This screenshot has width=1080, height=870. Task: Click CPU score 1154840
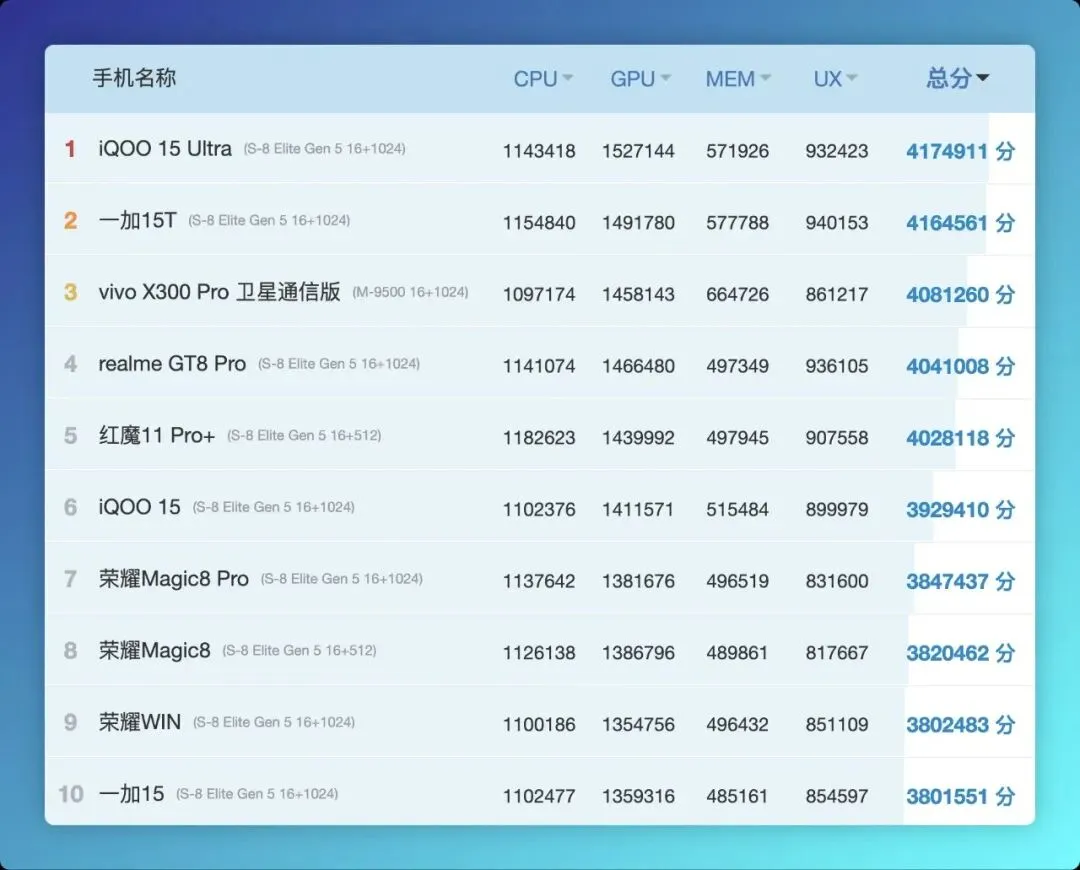click(x=539, y=222)
